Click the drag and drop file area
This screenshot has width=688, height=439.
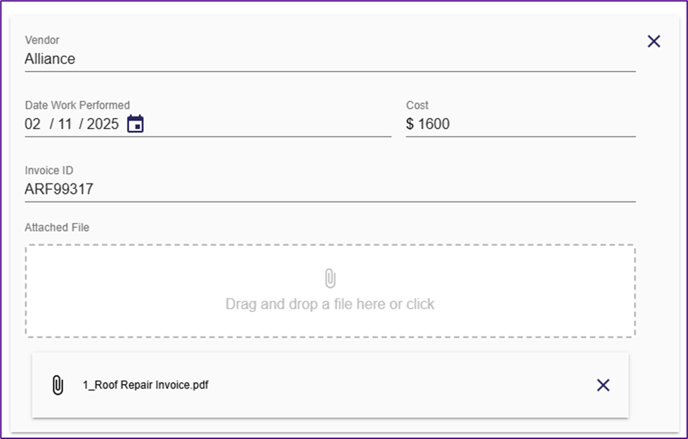[x=330, y=291]
